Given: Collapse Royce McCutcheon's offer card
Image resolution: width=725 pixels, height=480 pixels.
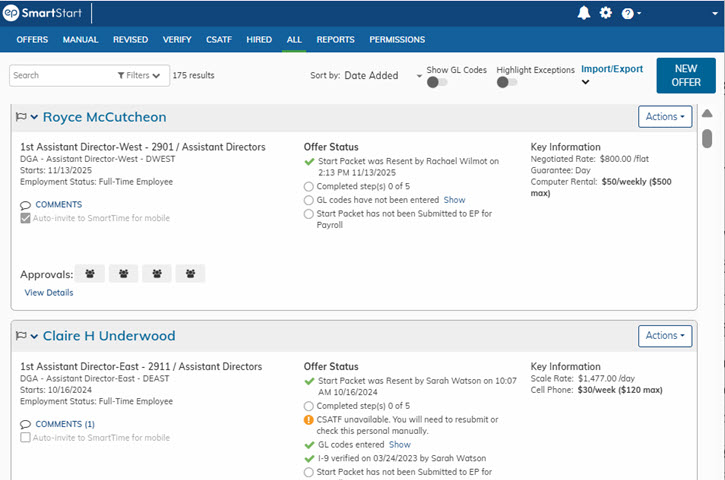Looking at the screenshot, I should point(34,117).
